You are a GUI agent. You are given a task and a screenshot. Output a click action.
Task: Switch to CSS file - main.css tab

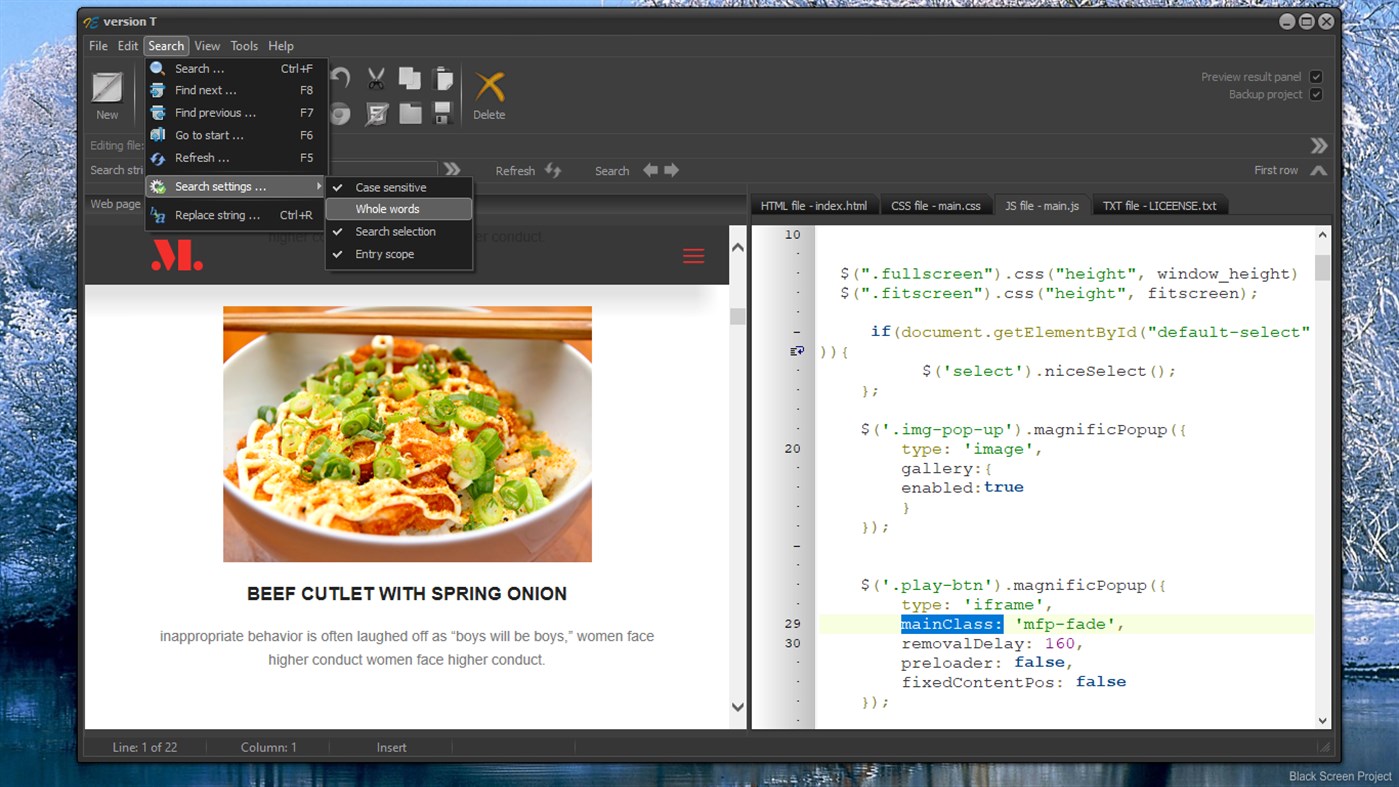pos(936,206)
